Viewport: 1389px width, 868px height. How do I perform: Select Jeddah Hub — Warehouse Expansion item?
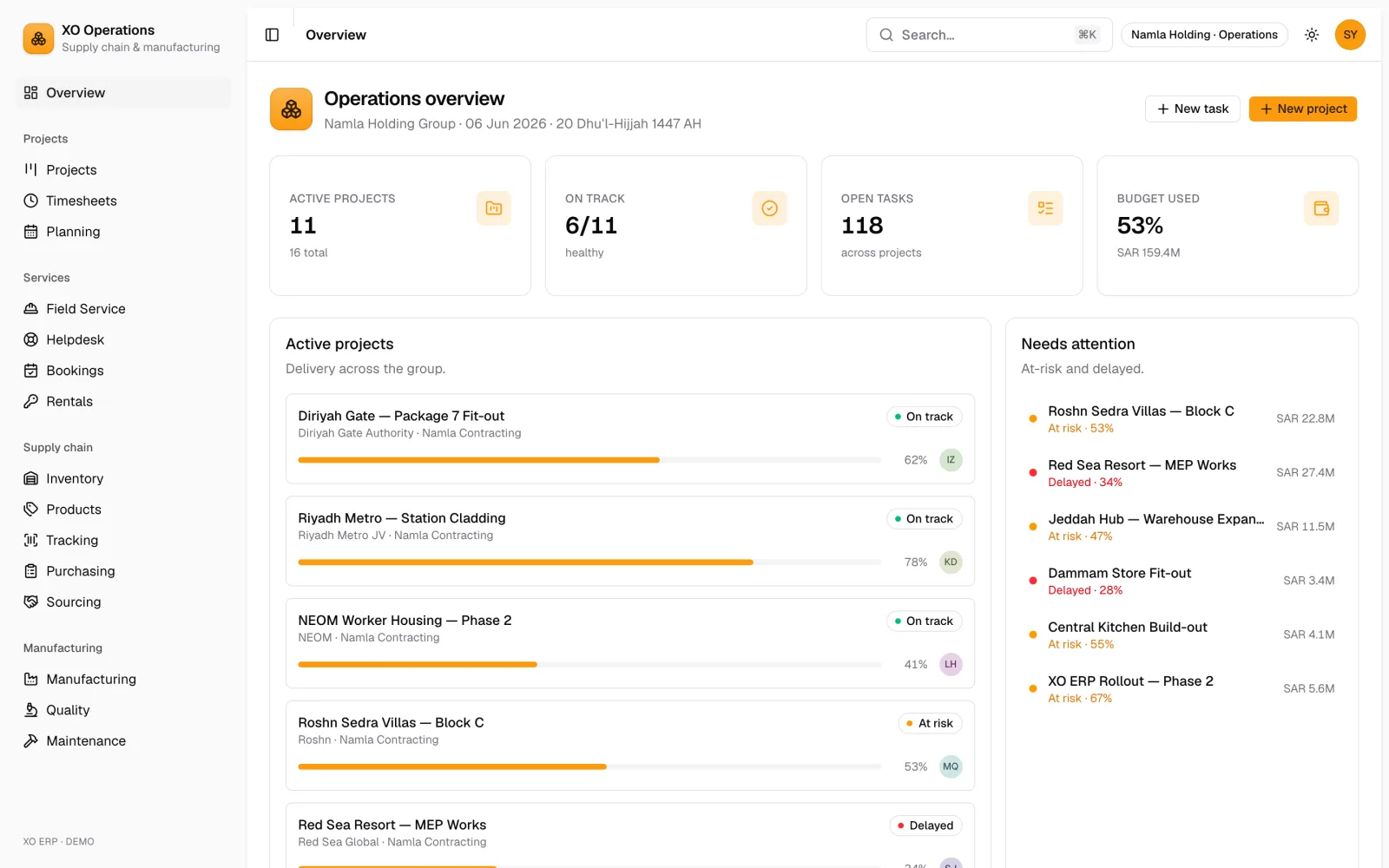[x=1182, y=527]
